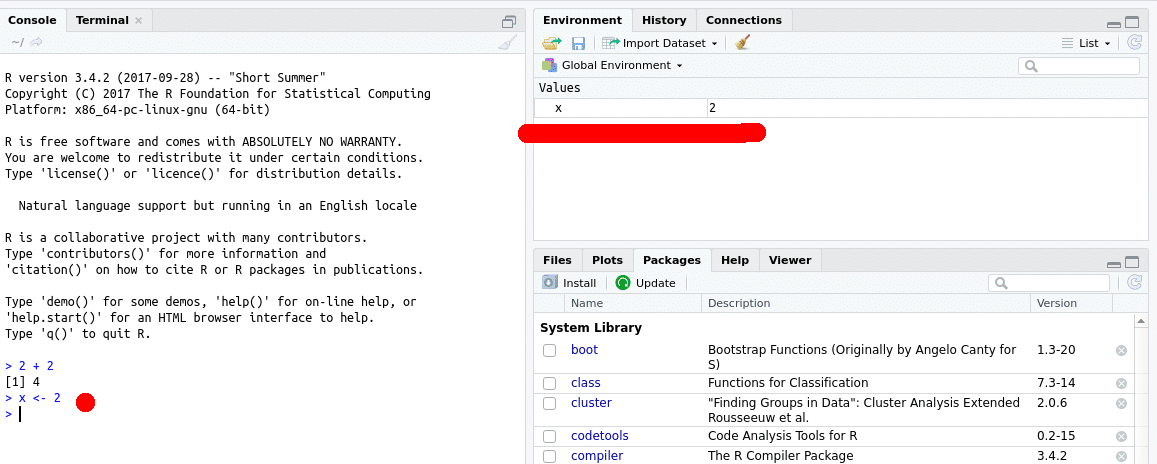Enable the boot package checkbox
The image size is (1157, 464).
(550, 351)
